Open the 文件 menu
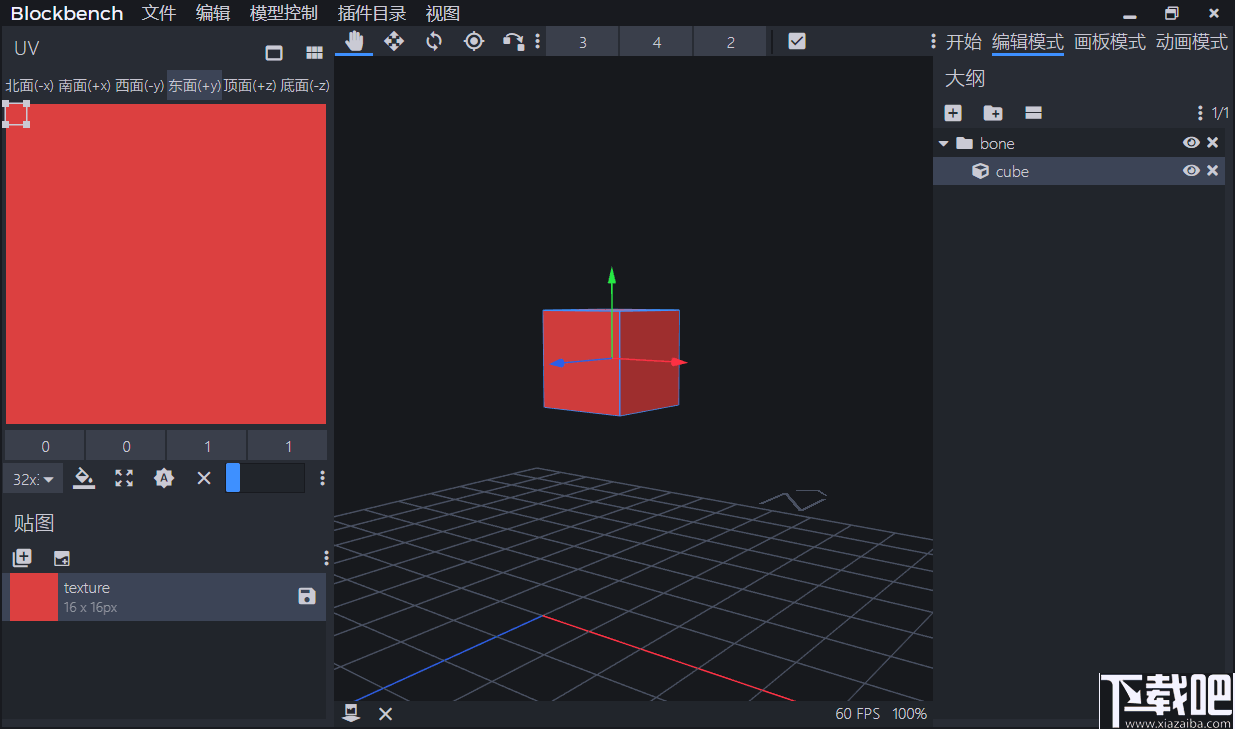This screenshot has height=729, width=1235. pyautogui.click(x=159, y=13)
